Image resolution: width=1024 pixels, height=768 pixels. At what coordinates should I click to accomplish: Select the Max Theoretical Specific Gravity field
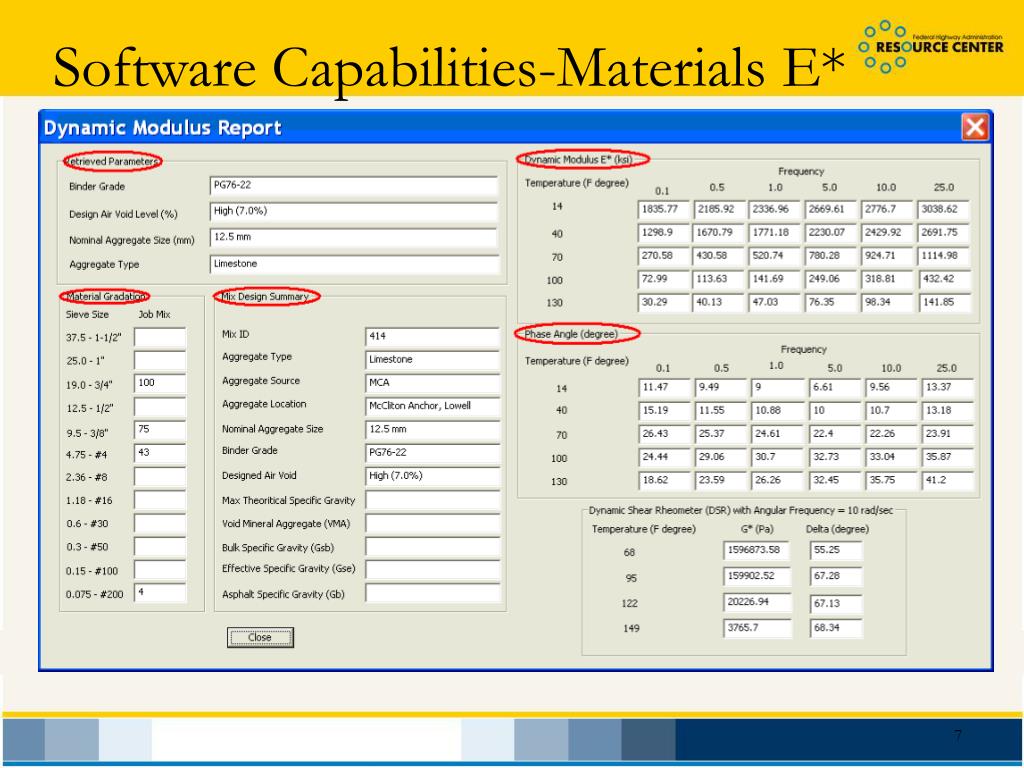(432, 500)
